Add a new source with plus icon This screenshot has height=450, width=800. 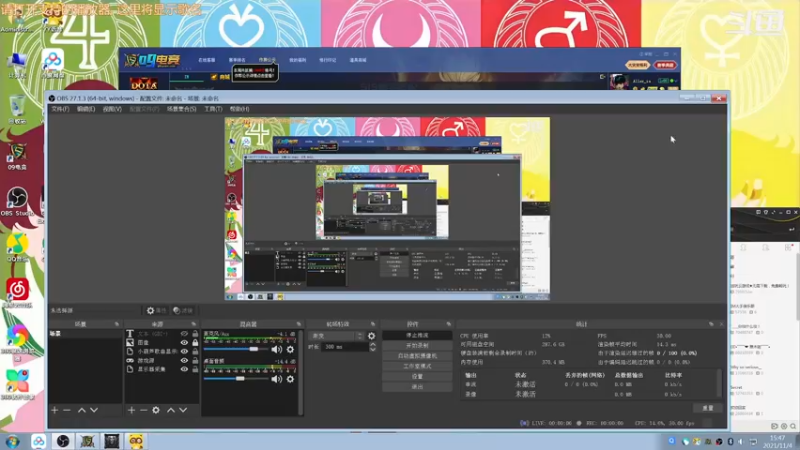coord(131,410)
